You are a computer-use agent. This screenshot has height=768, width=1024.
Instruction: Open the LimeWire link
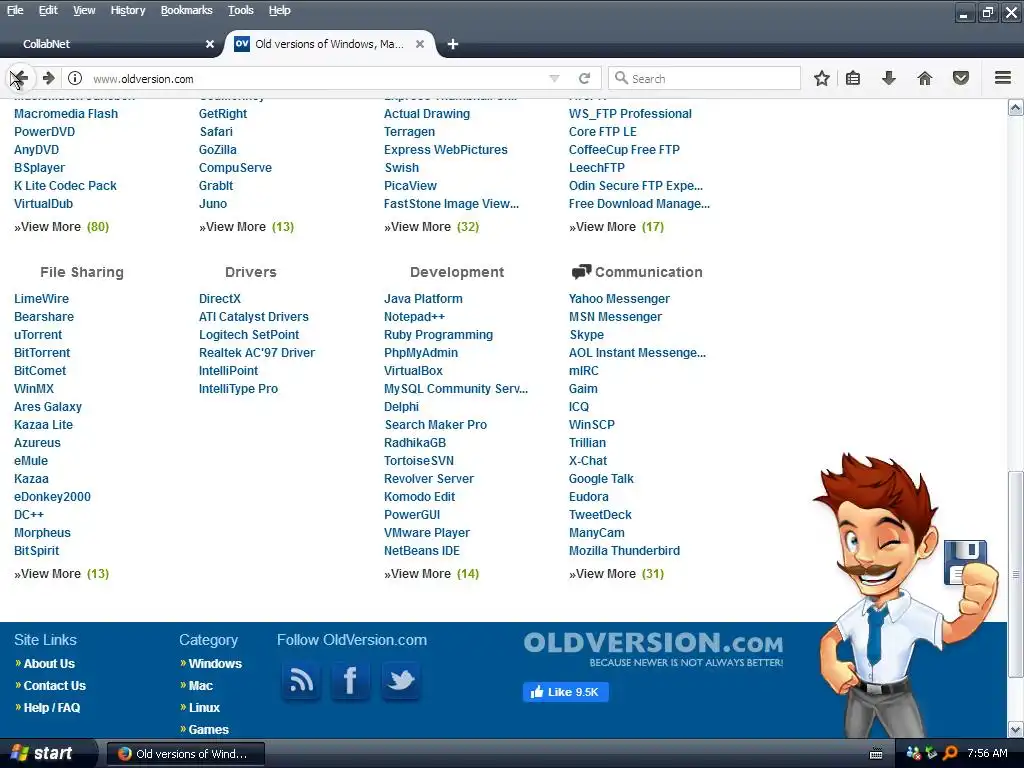41,298
